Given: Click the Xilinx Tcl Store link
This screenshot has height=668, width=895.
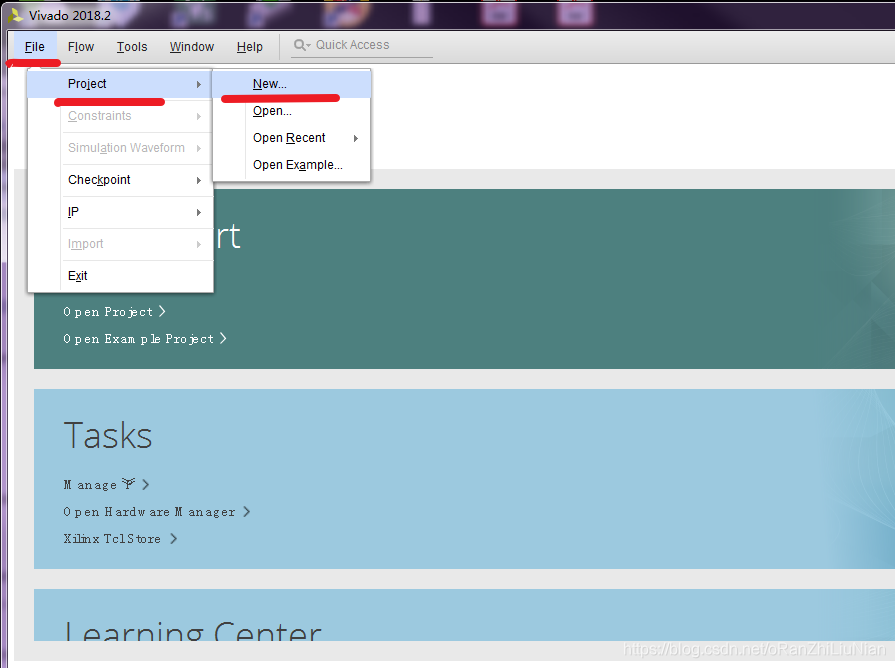Looking at the screenshot, I should pyautogui.click(x=112, y=538).
